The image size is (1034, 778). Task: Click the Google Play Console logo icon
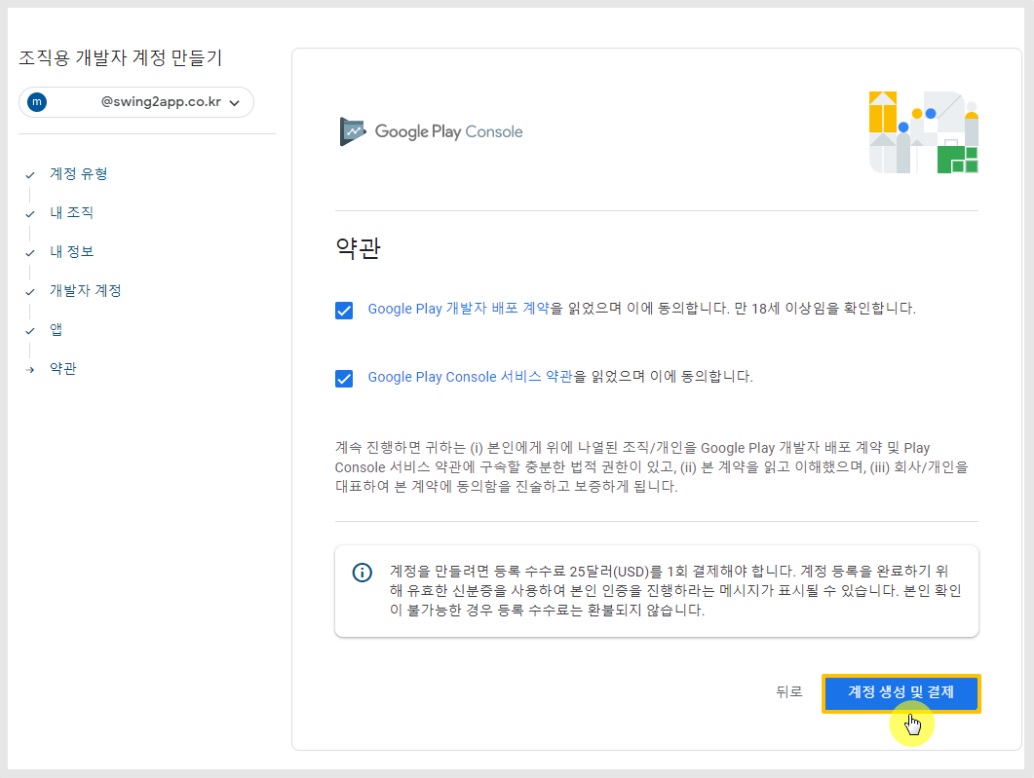point(353,131)
